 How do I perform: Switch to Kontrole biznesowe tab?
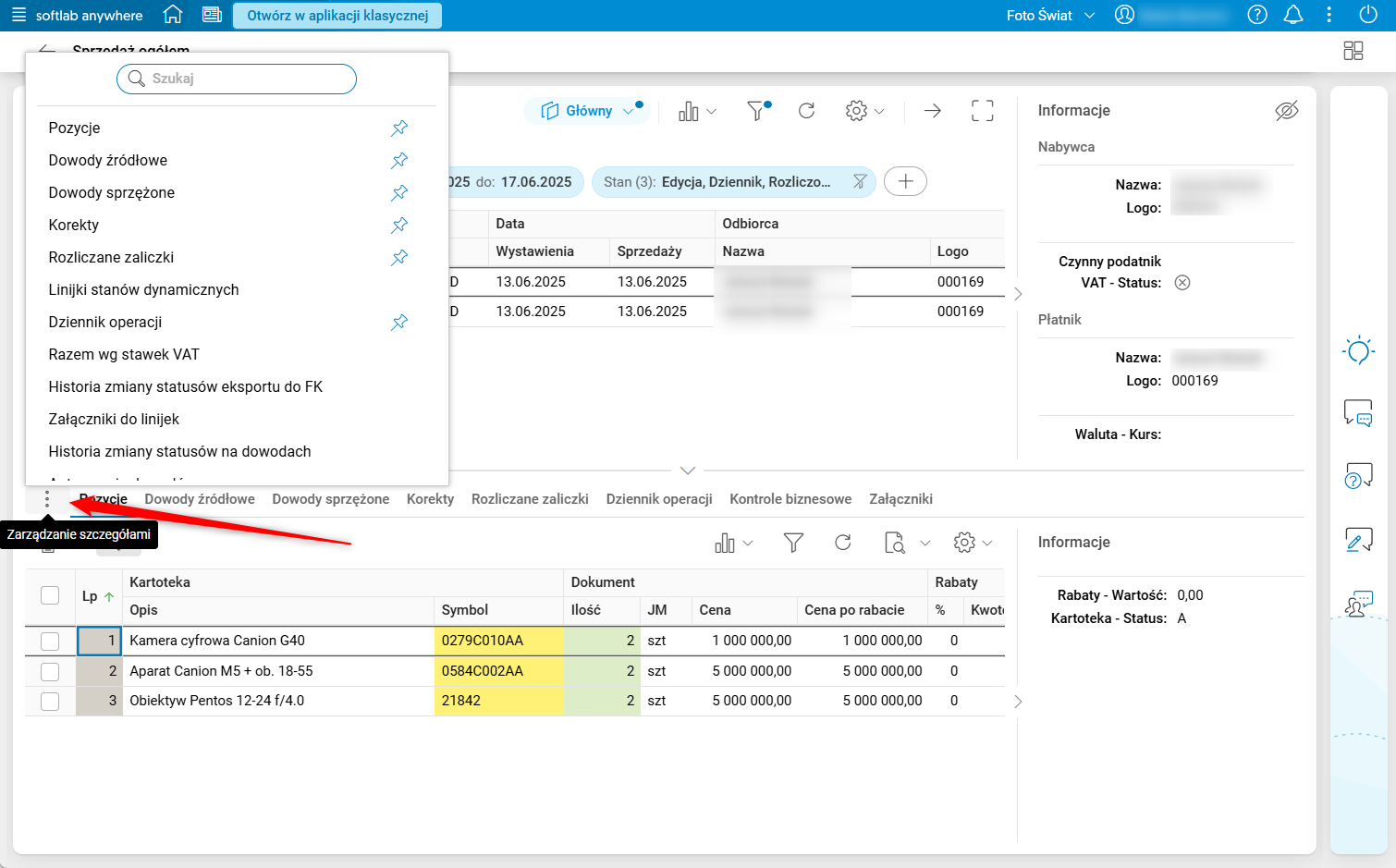(x=790, y=499)
